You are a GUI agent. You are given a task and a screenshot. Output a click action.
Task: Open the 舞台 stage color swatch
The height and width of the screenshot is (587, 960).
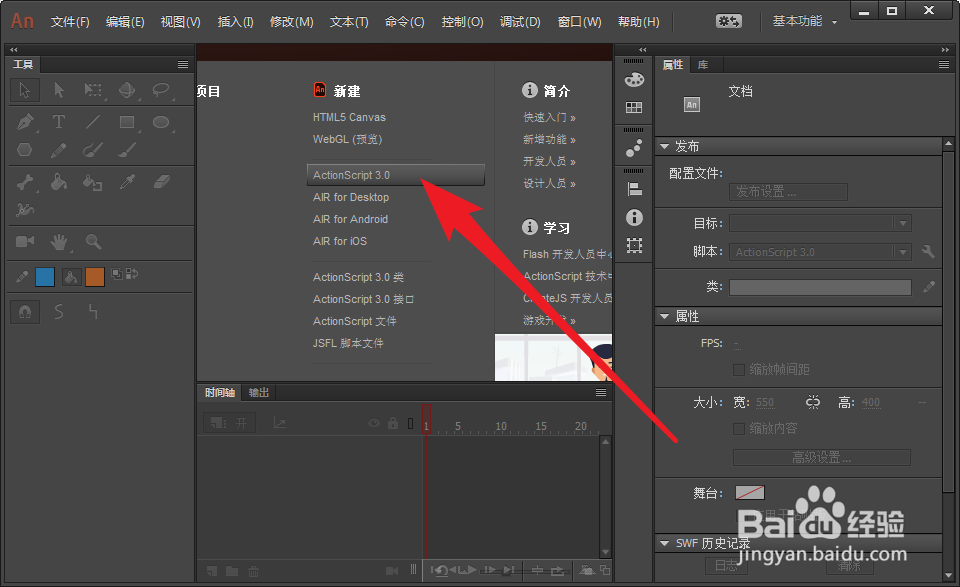(x=749, y=493)
